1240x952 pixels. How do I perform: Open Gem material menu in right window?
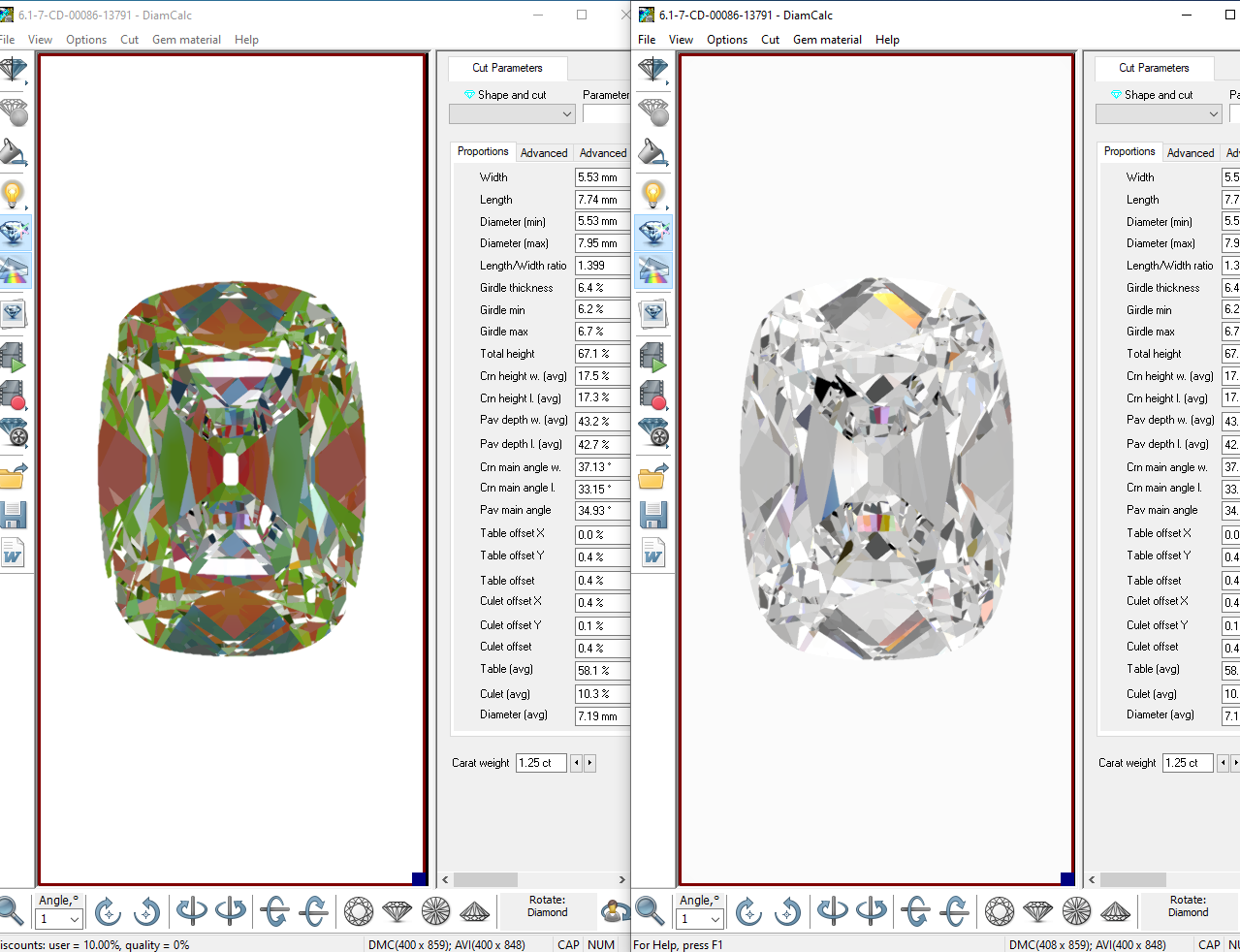tap(827, 40)
